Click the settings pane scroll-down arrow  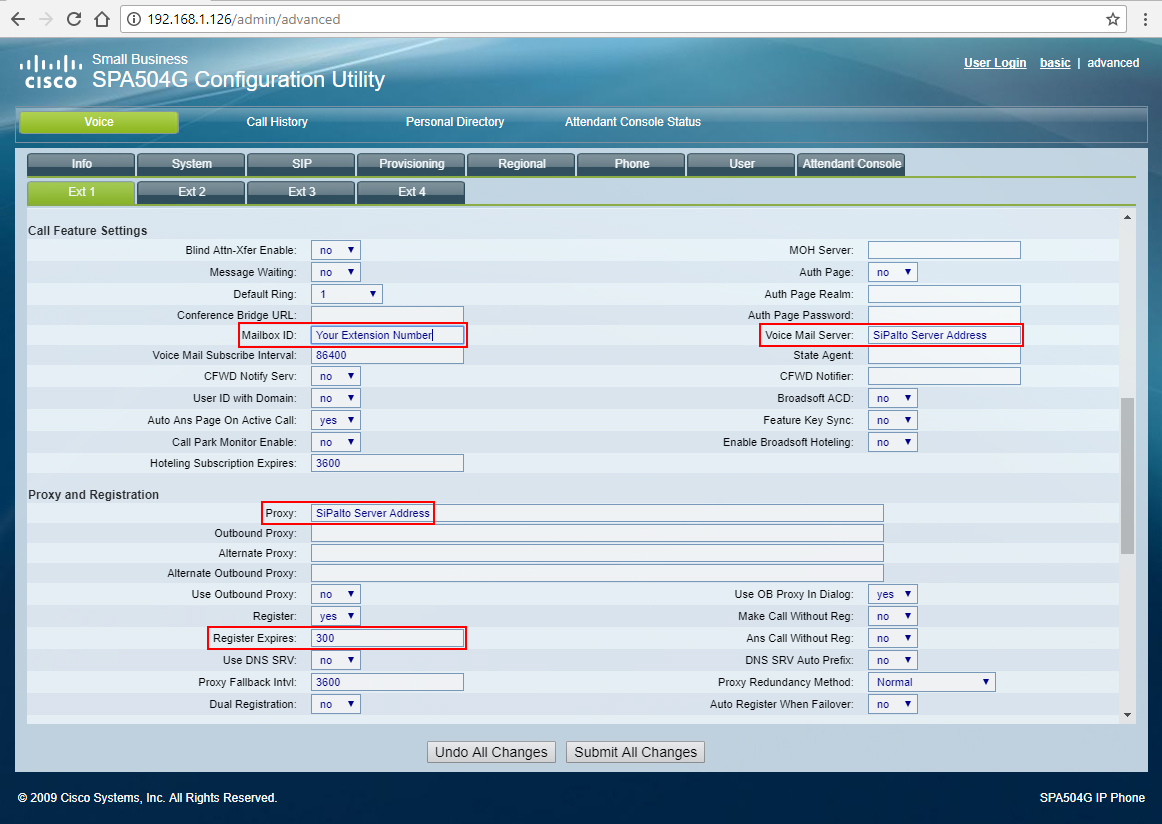coord(1127,715)
